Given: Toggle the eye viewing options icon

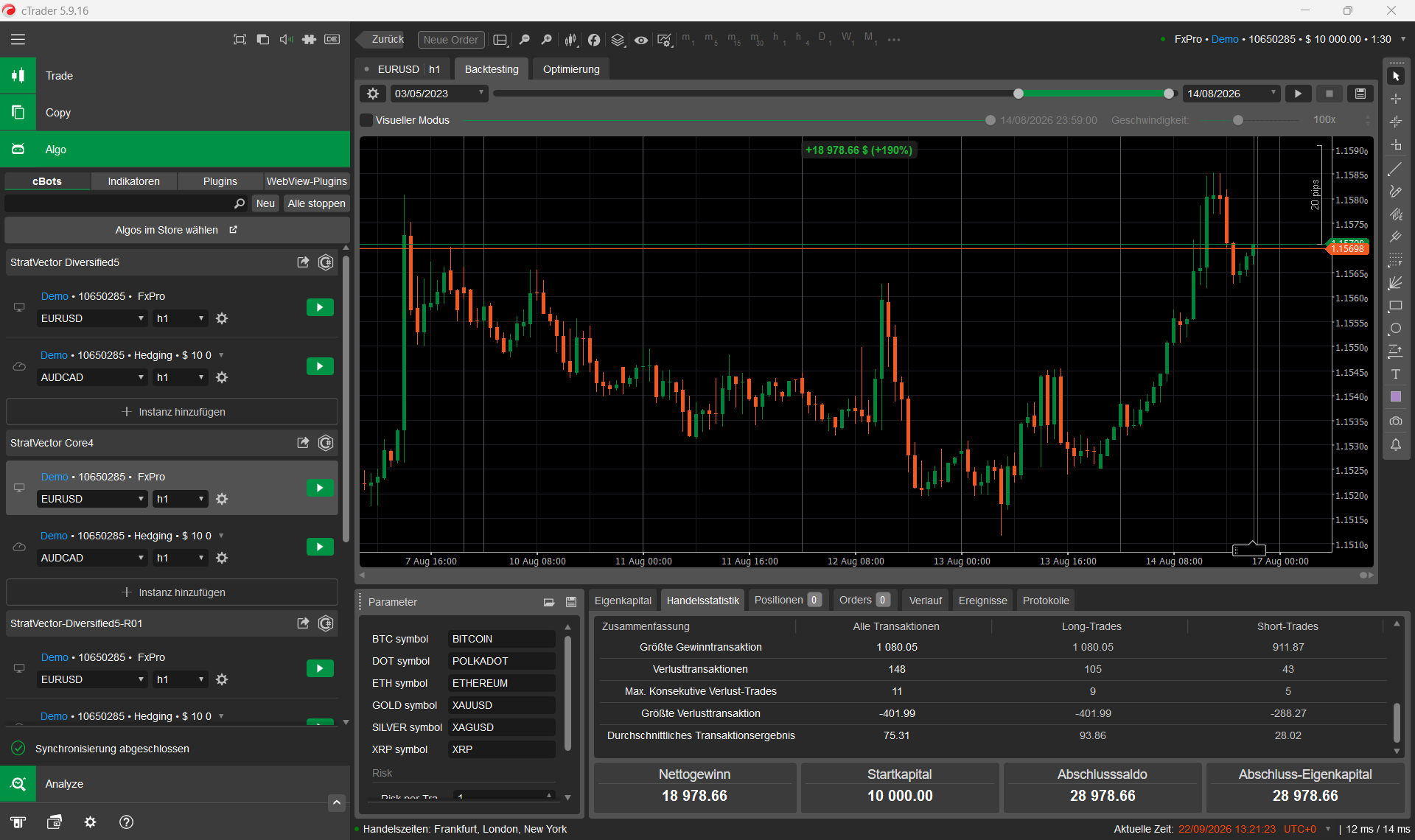Looking at the screenshot, I should coord(641,40).
